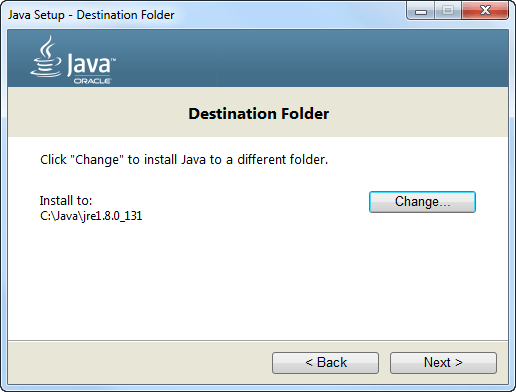Click the empty white area below the install path

(x=200, y=280)
